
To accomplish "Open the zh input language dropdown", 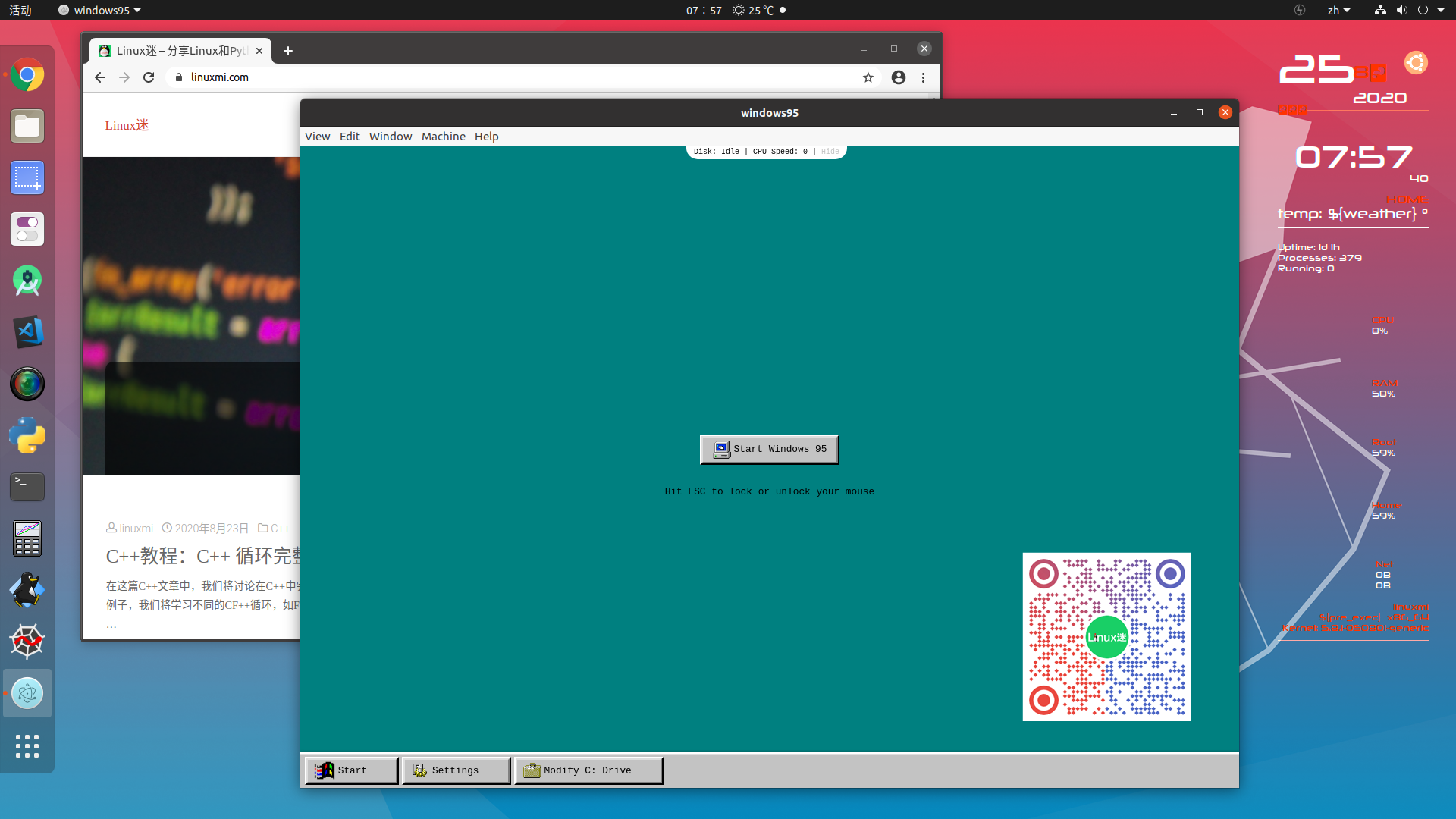I will pyautogui.click(x=1338, y=11).
